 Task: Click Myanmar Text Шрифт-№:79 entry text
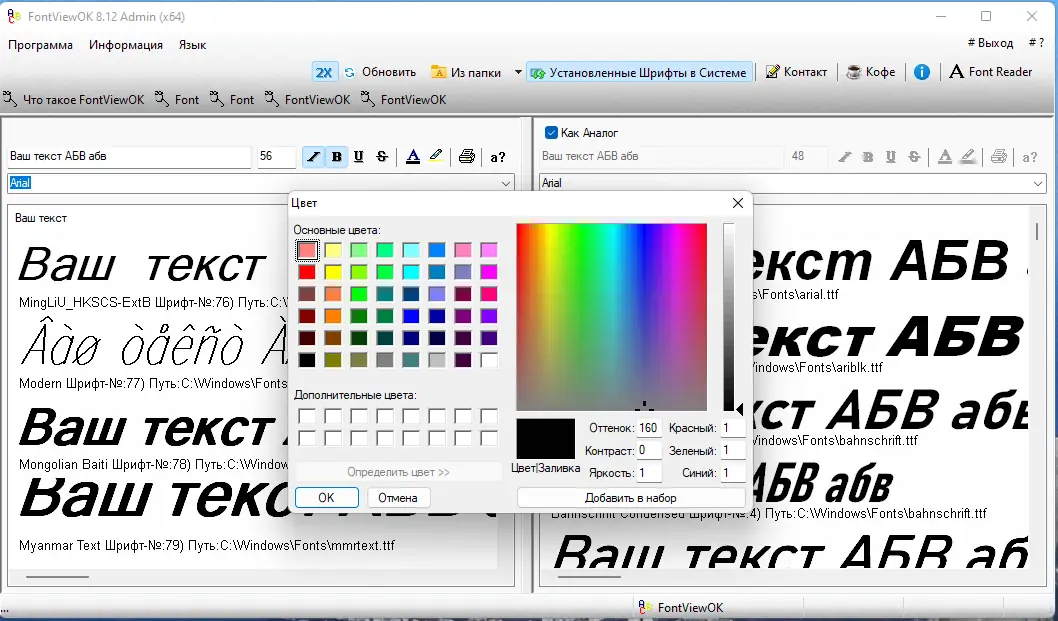coord(206,545)
